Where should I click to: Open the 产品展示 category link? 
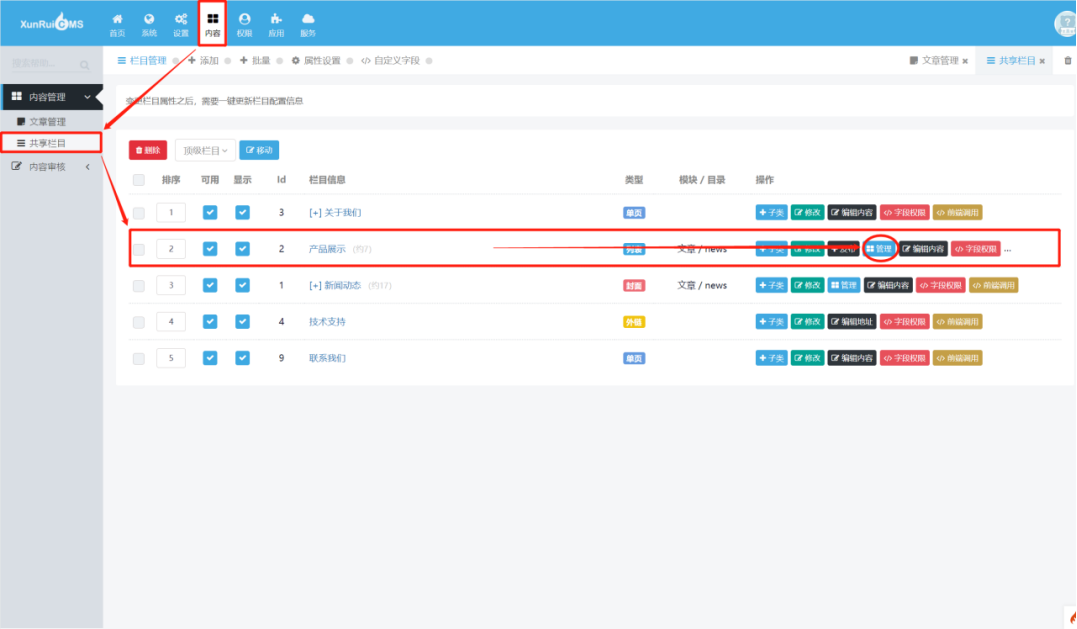click(x=327, y=249)
